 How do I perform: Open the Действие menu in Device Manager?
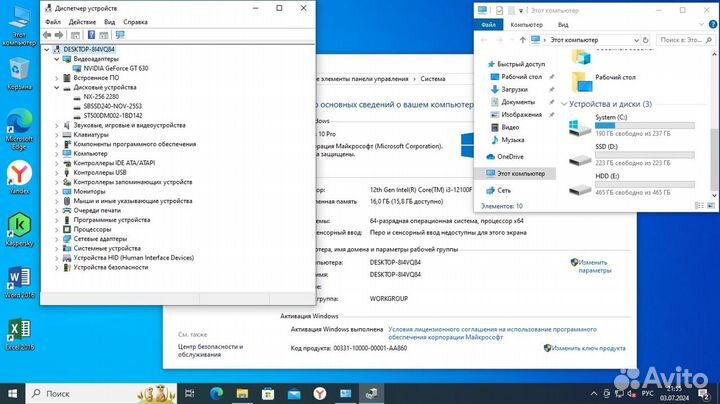(x=83, y=21)
